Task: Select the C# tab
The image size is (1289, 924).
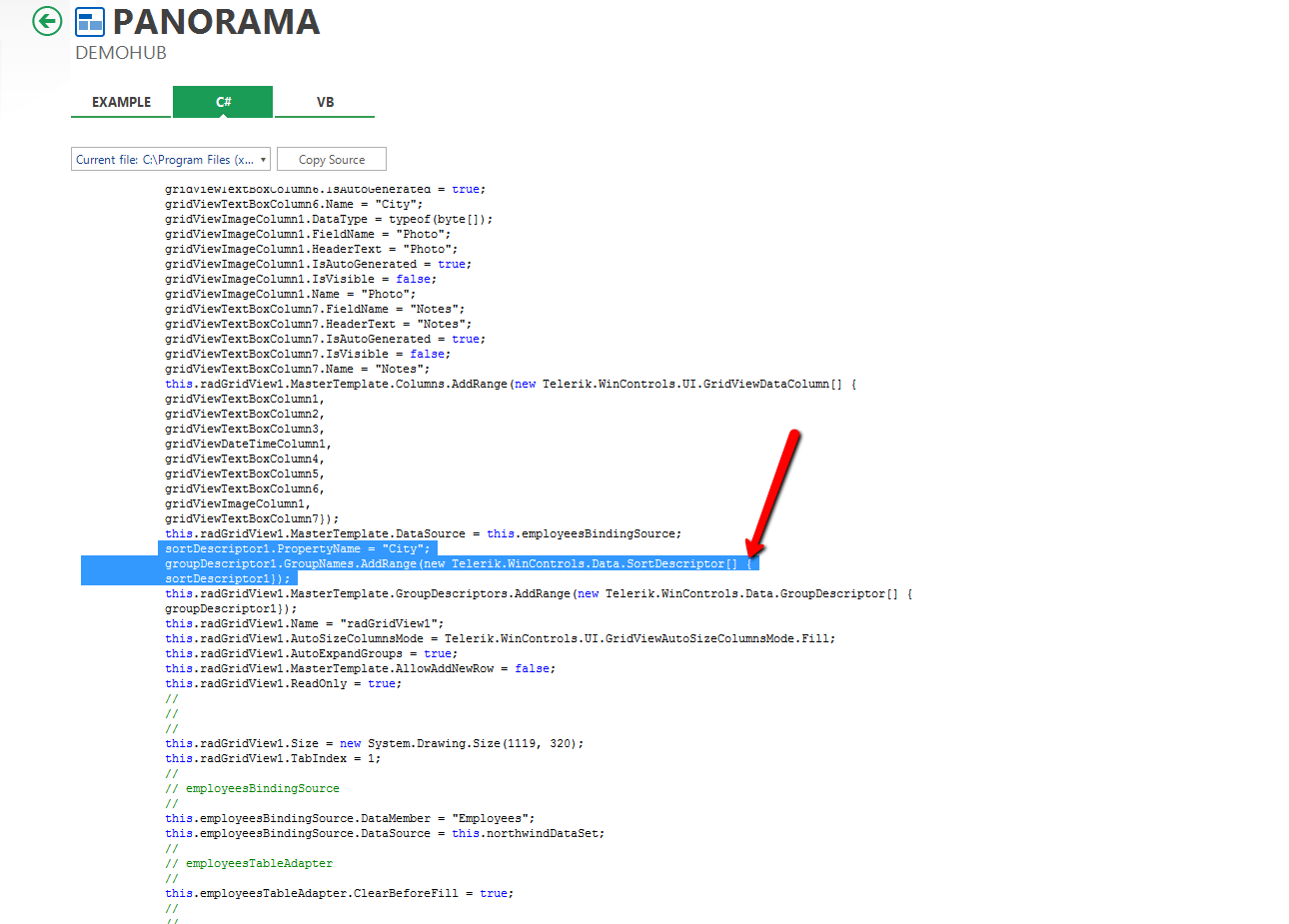Action: click(223, 102)
